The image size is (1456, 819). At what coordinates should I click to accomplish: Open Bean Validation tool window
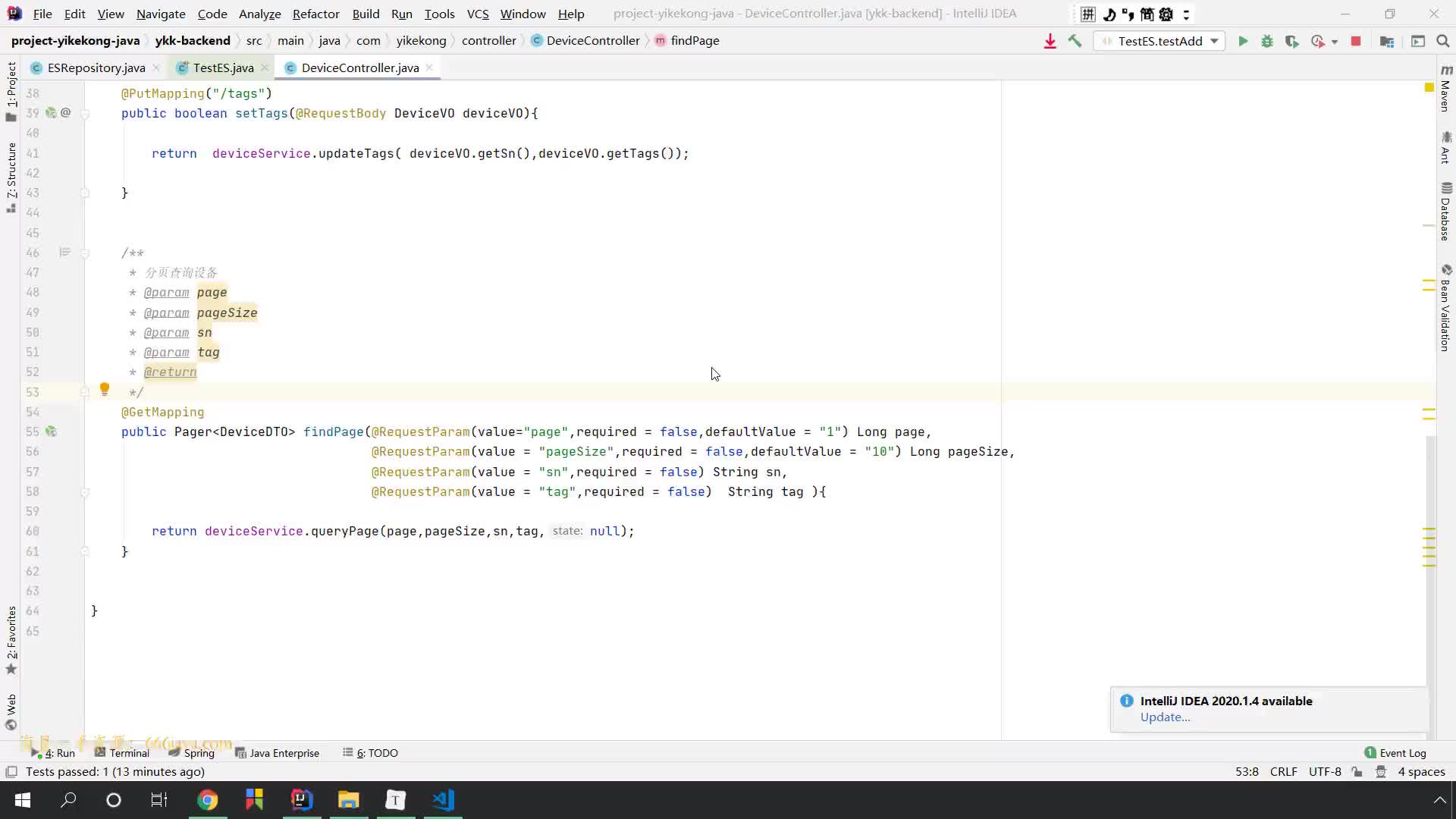pos(1446,307)
